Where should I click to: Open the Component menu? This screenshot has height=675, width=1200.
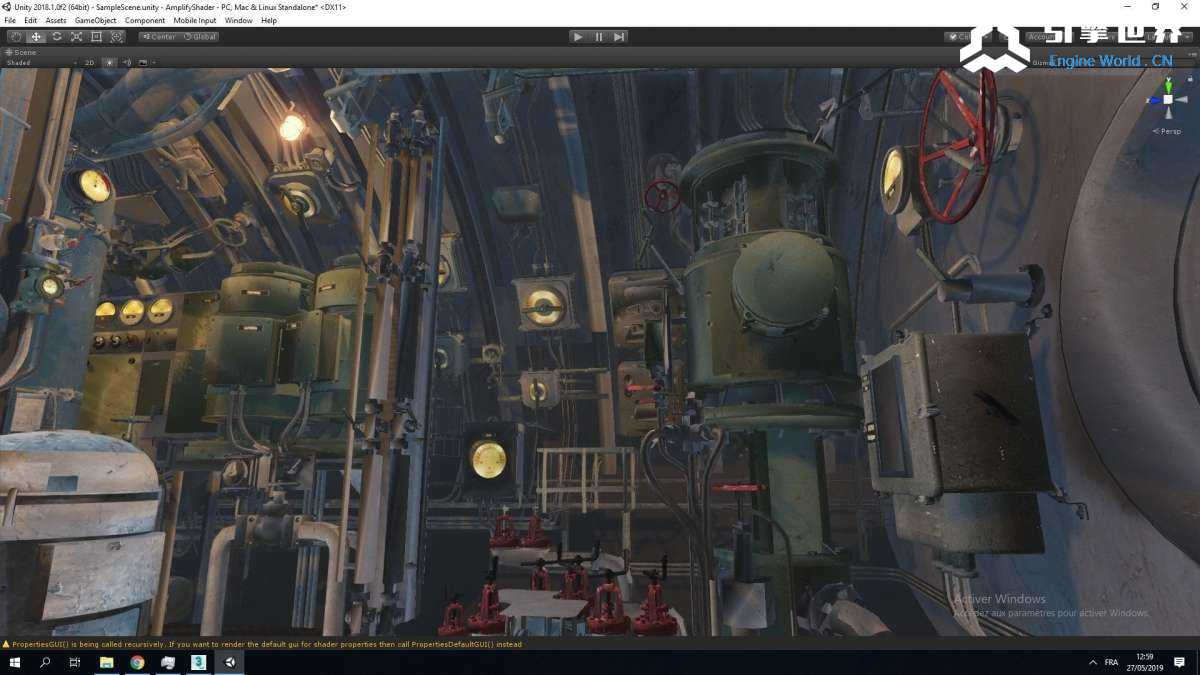point(145,20)
